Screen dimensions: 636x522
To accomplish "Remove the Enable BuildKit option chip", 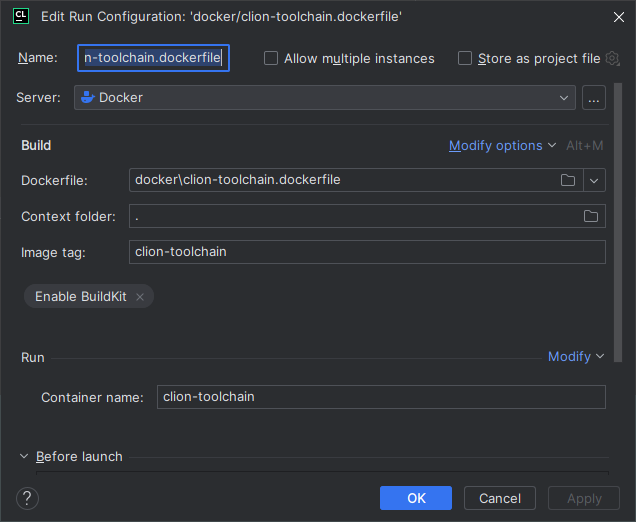I will click(x=140, y=297).
